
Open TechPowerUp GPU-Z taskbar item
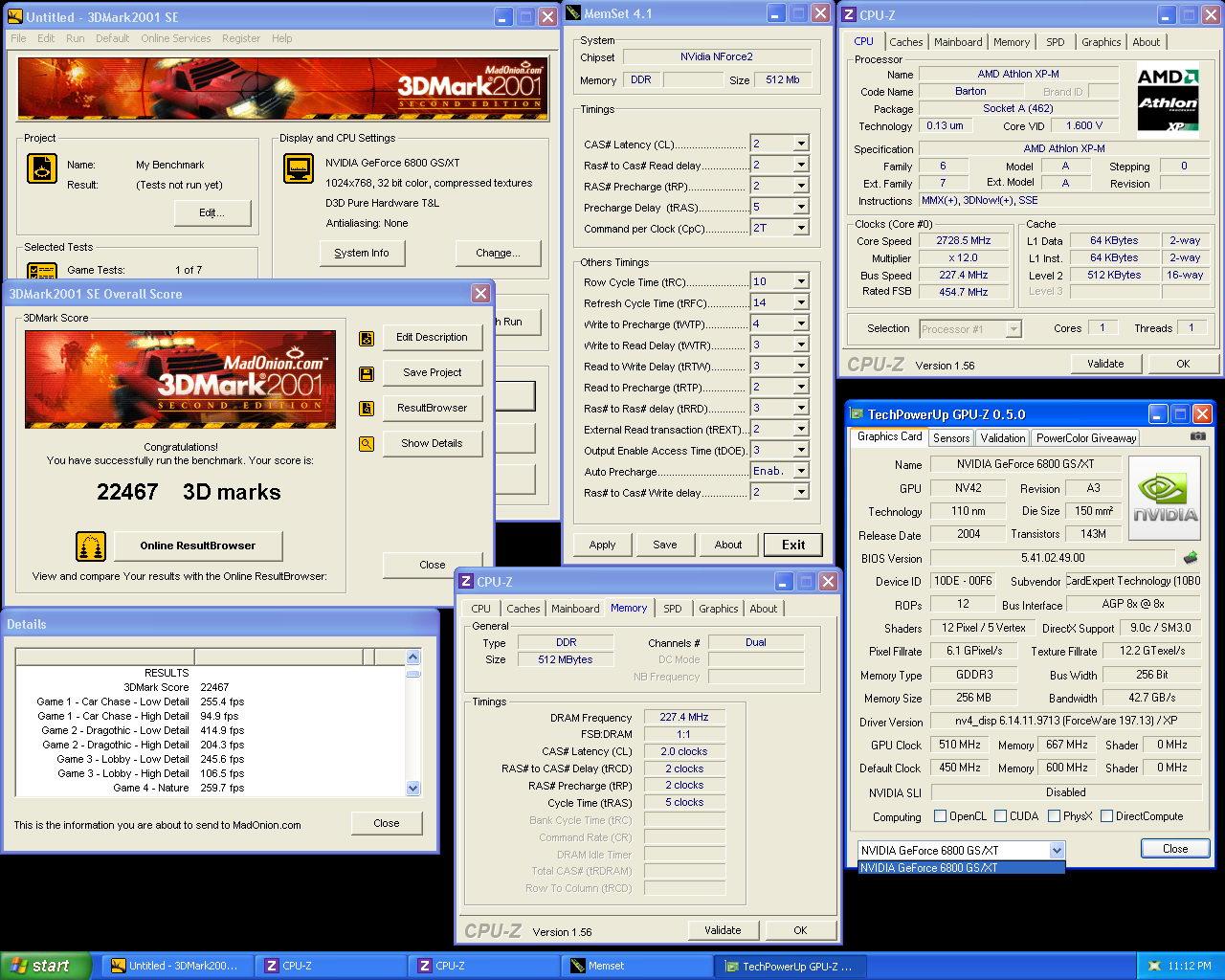[x=791, y=966]
